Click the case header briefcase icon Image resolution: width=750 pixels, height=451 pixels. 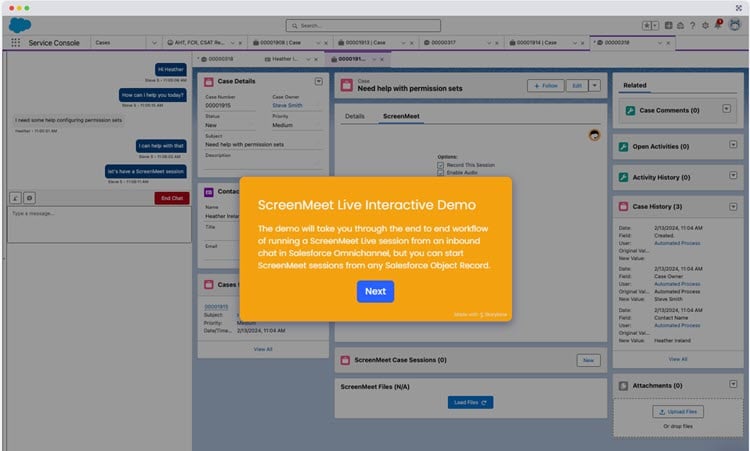[x=347, y=86]
